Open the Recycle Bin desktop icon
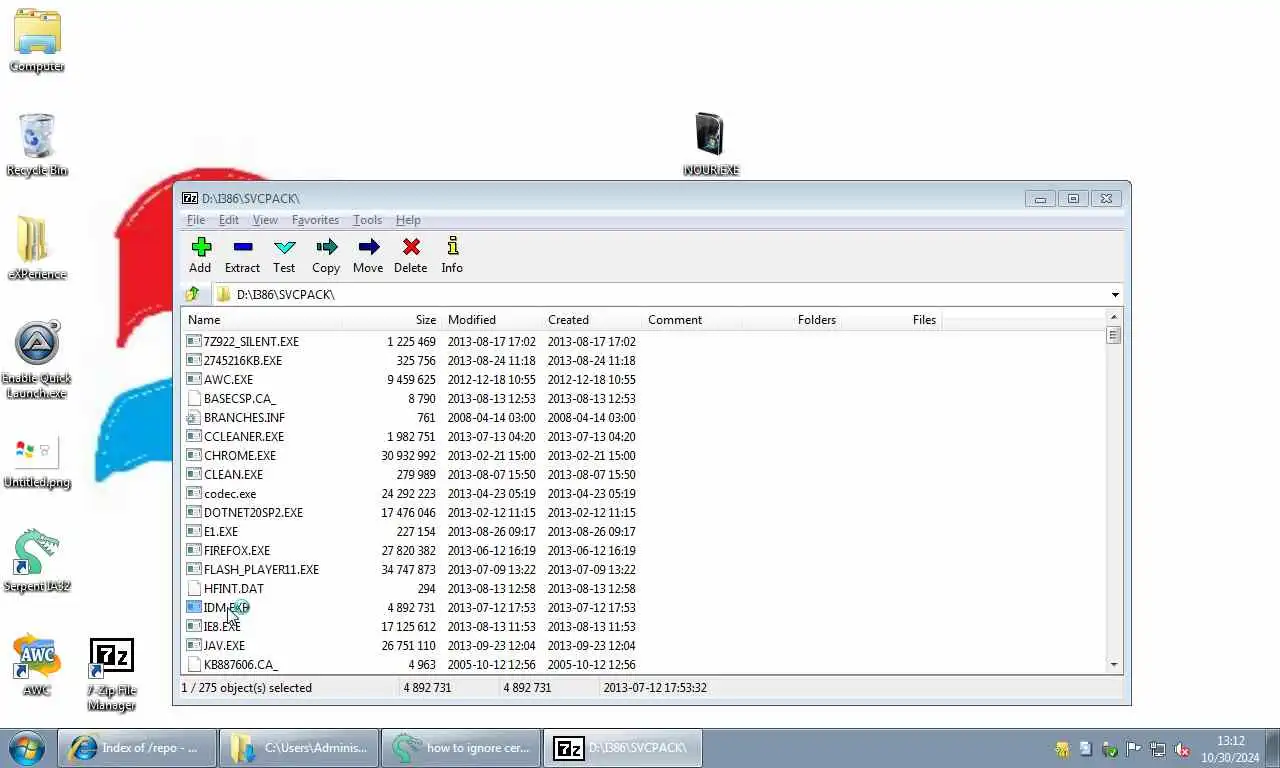 tap(37, 145)
